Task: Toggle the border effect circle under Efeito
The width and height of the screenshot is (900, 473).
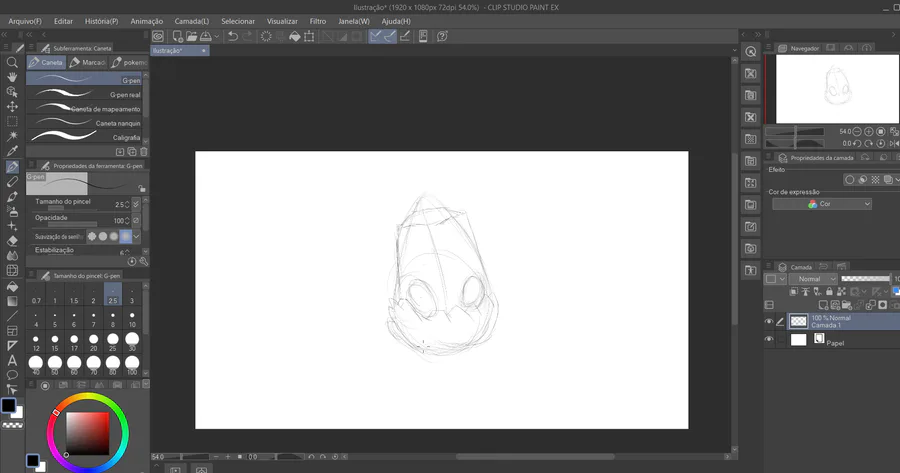Action: point(849,180)
